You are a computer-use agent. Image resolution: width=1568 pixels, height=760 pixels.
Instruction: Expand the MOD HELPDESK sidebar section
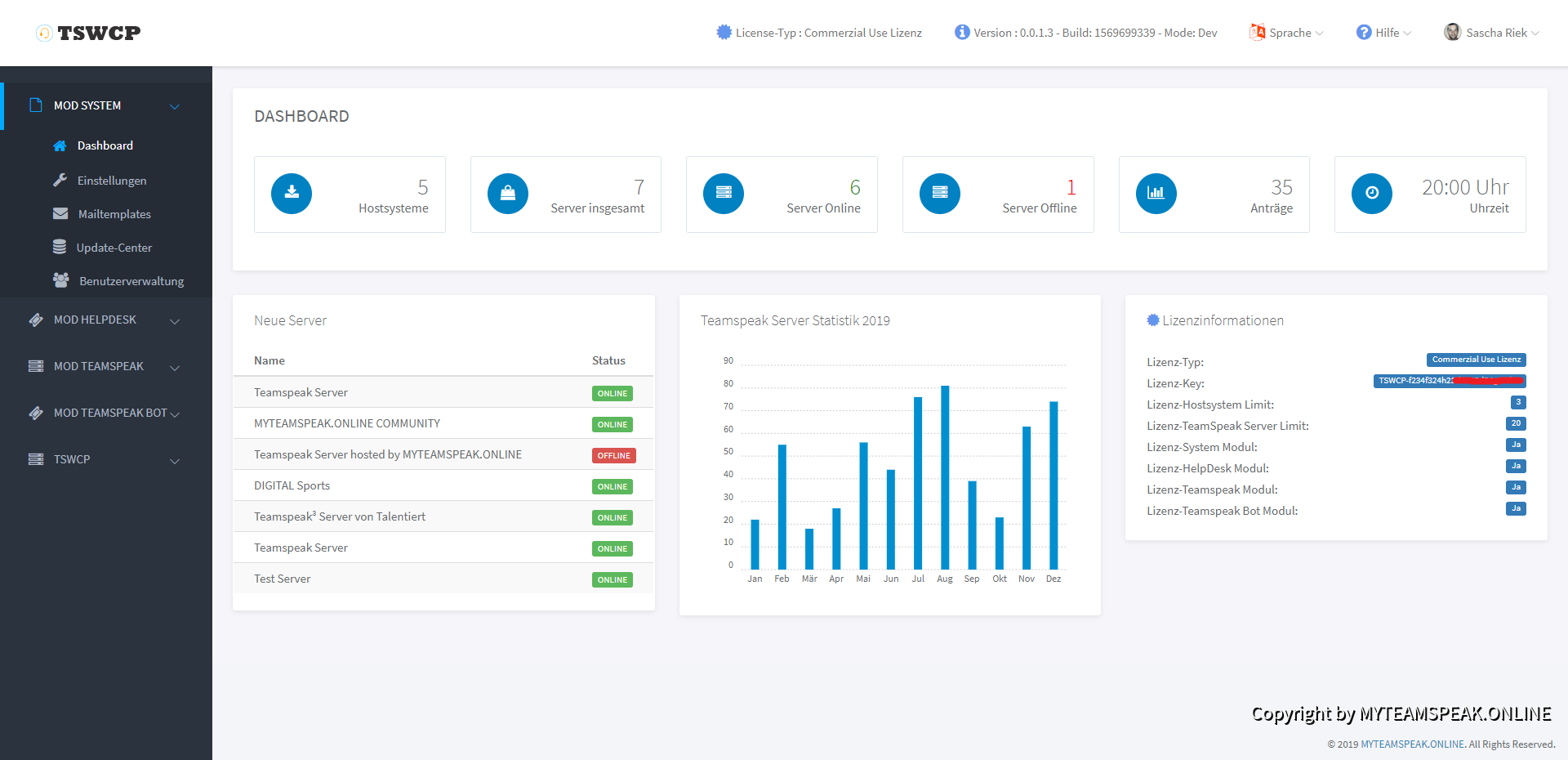[105, 320]
